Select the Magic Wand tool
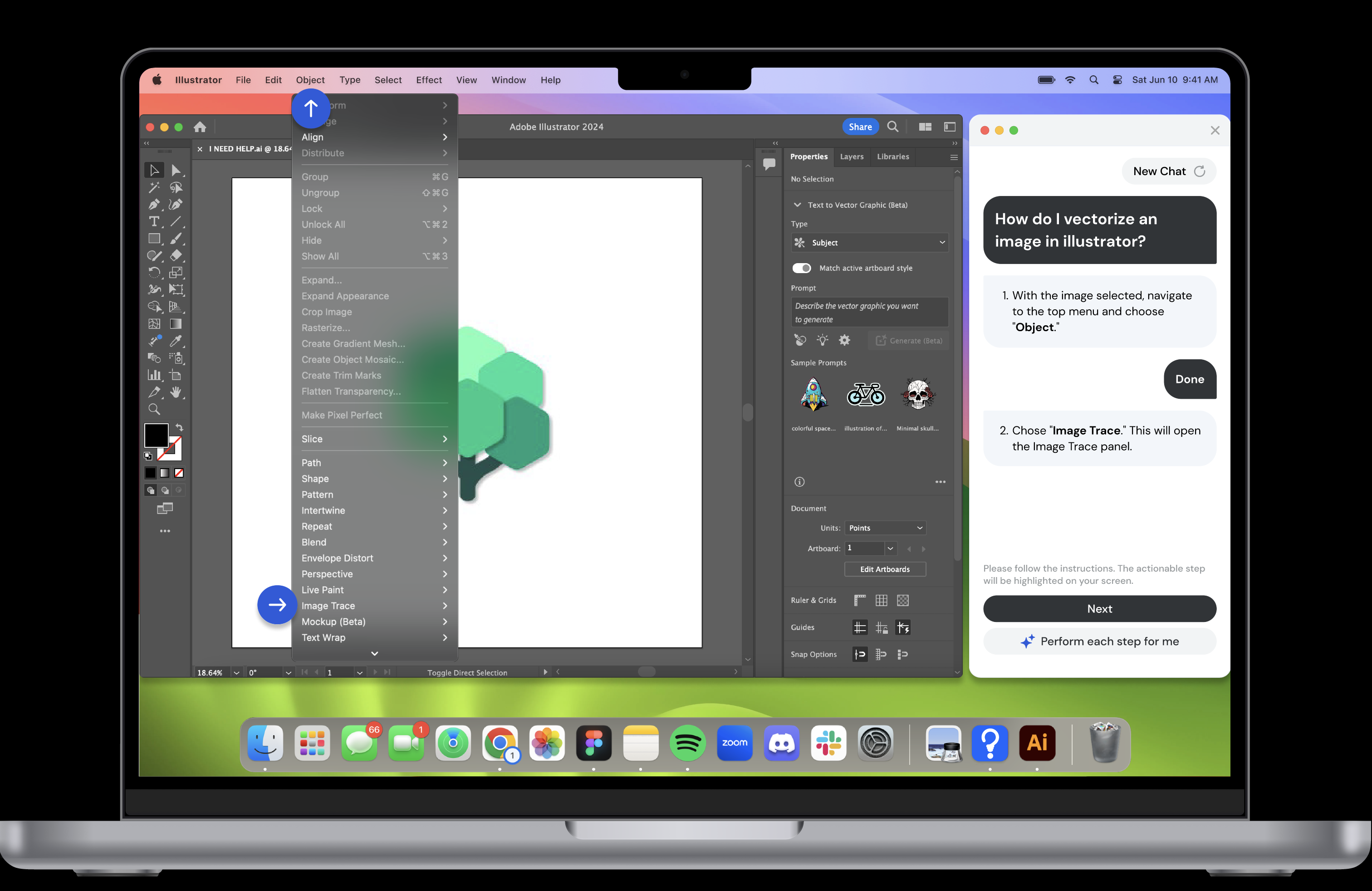This screenshot has height=891, width=1372. 154,187
